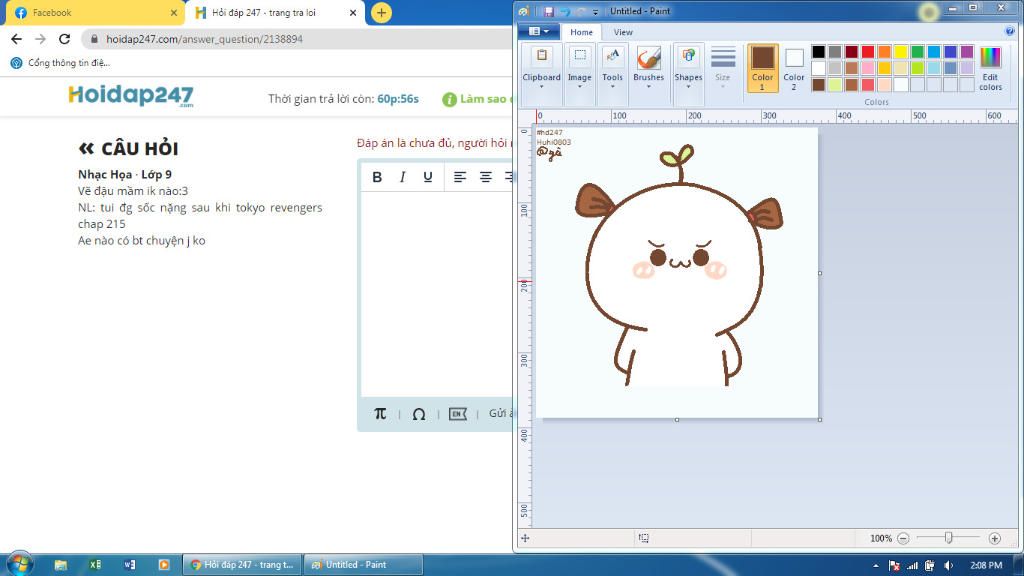Select the Color 2 button
The image size is (1024, 576).
[794, 68]
